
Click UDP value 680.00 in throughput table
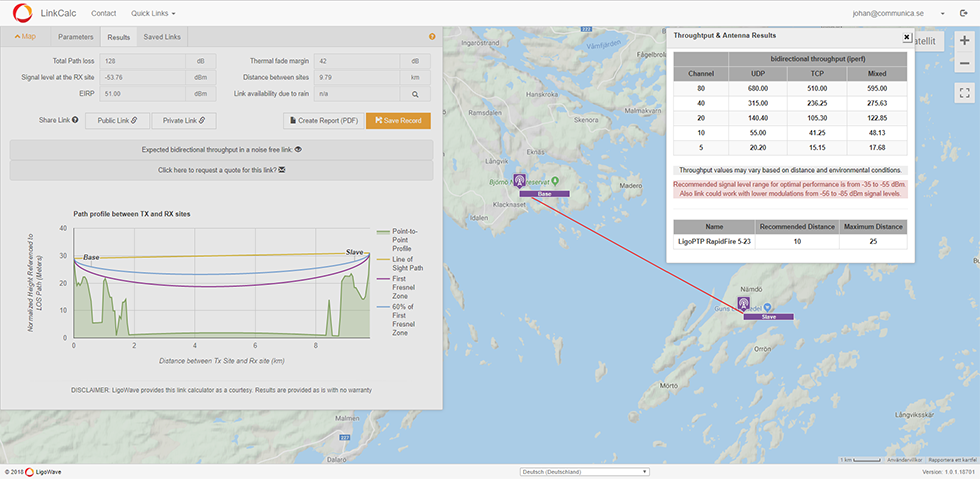point(758,89)
